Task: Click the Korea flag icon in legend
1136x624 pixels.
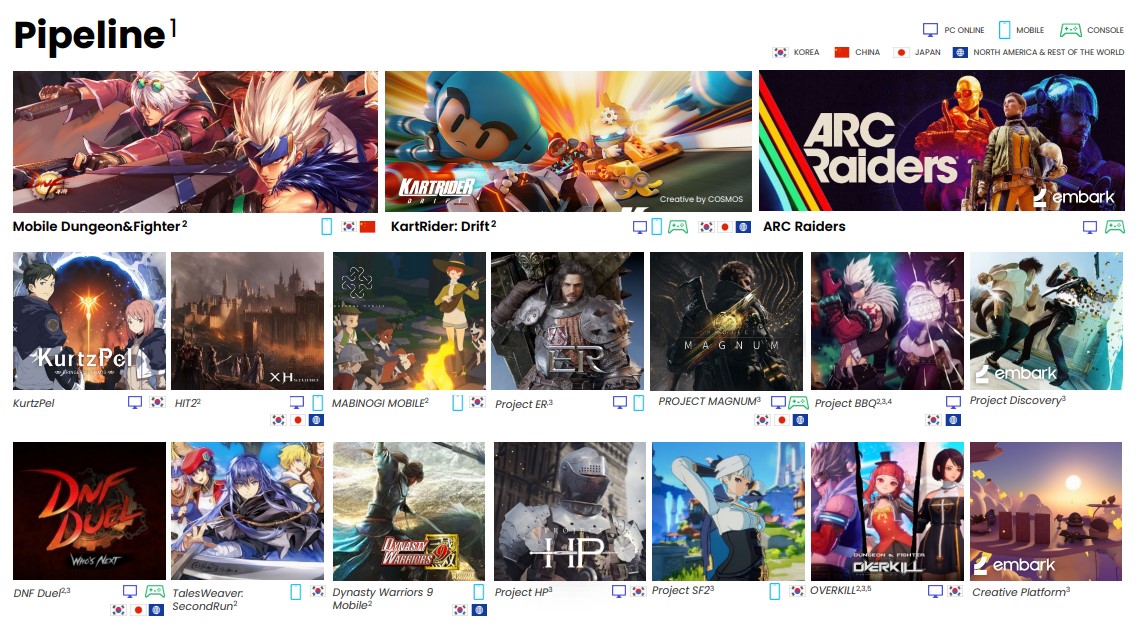Action: 780,52
